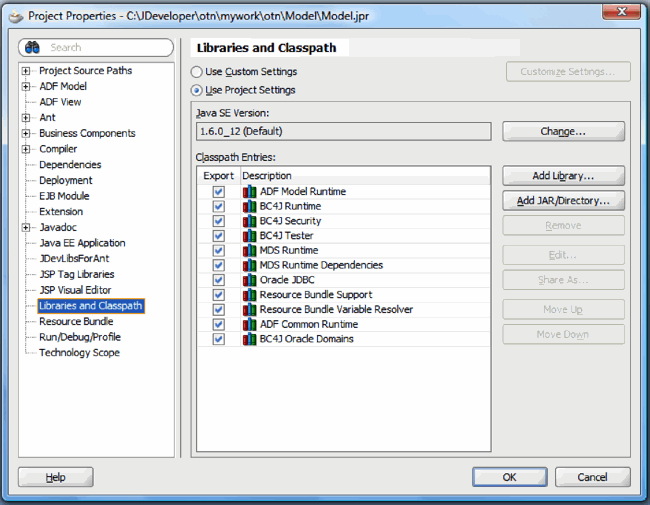Click the Export column header
The height and width of the screenshot is (505, 650).
click(x=218, y=176)
